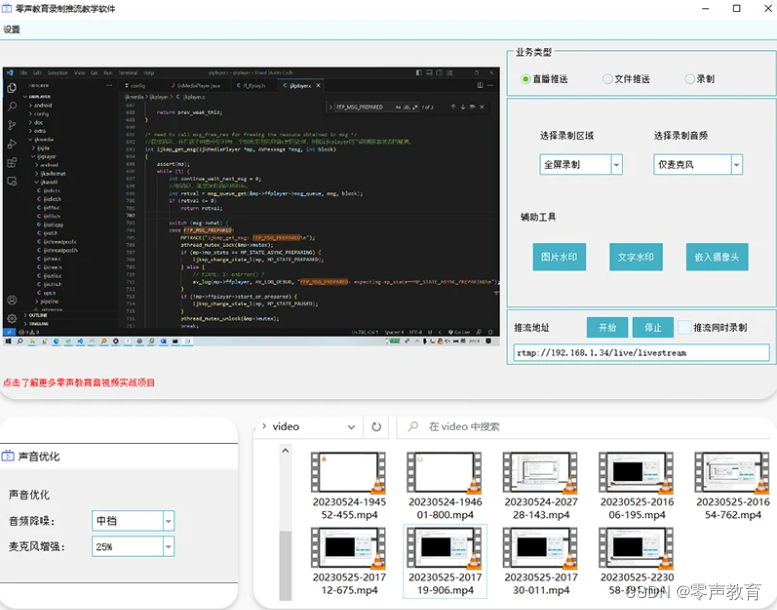Open the Help menu in VS Code preview
777x610 pixels.
tap(149, 73)
